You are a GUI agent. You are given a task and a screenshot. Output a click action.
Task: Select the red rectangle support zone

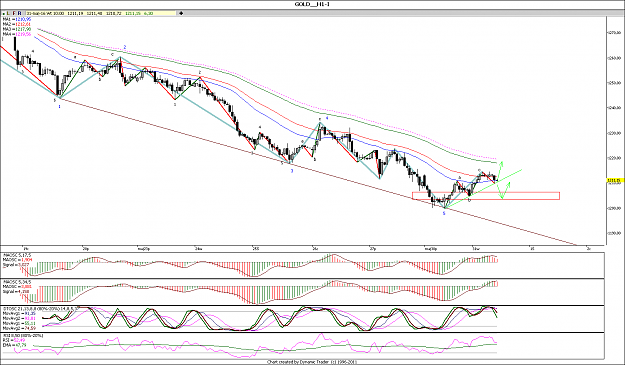[486, 196]
